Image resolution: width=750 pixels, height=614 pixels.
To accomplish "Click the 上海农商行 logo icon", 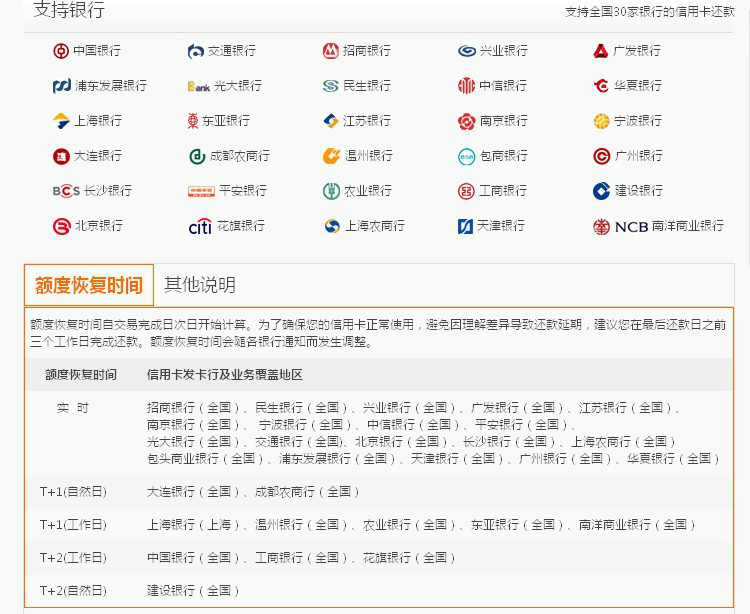I will [332, 226].
